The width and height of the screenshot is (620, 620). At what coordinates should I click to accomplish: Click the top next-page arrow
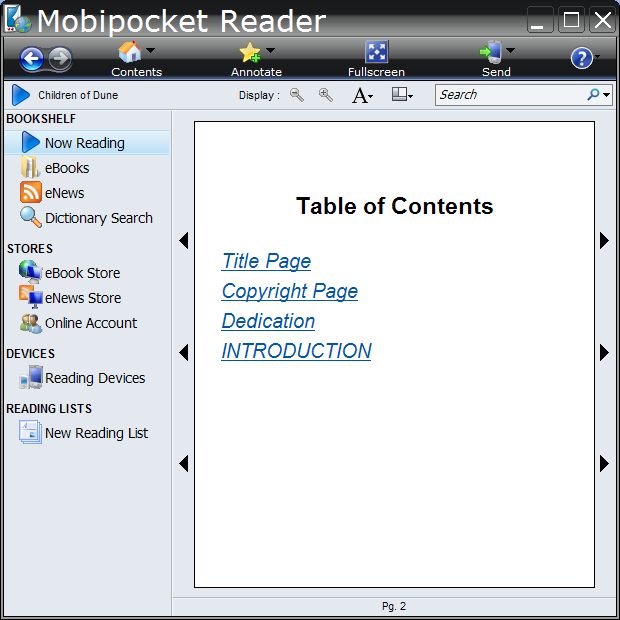click(x=604, y=240)
